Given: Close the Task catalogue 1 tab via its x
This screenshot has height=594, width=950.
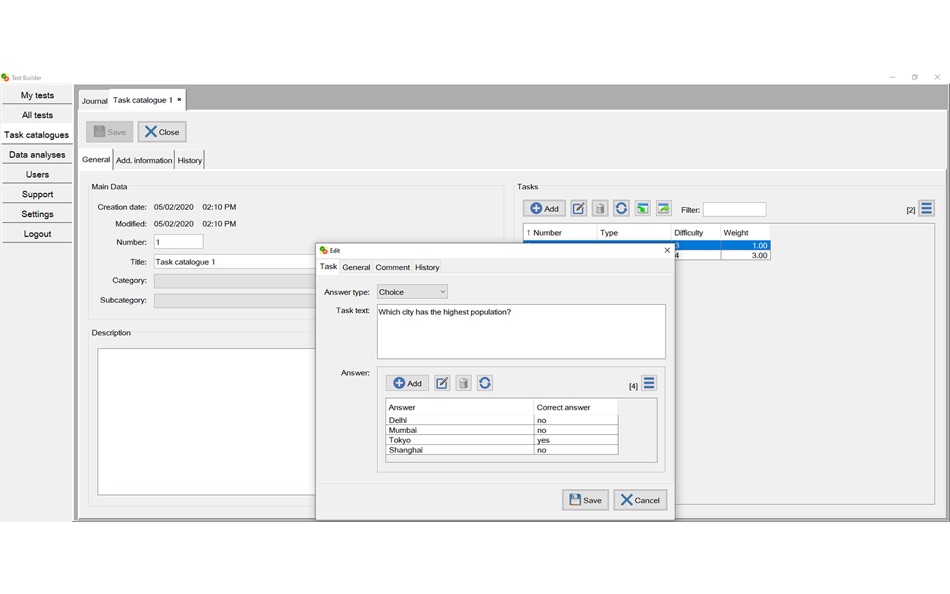Looking at the screenshot, I should point(179,99).
